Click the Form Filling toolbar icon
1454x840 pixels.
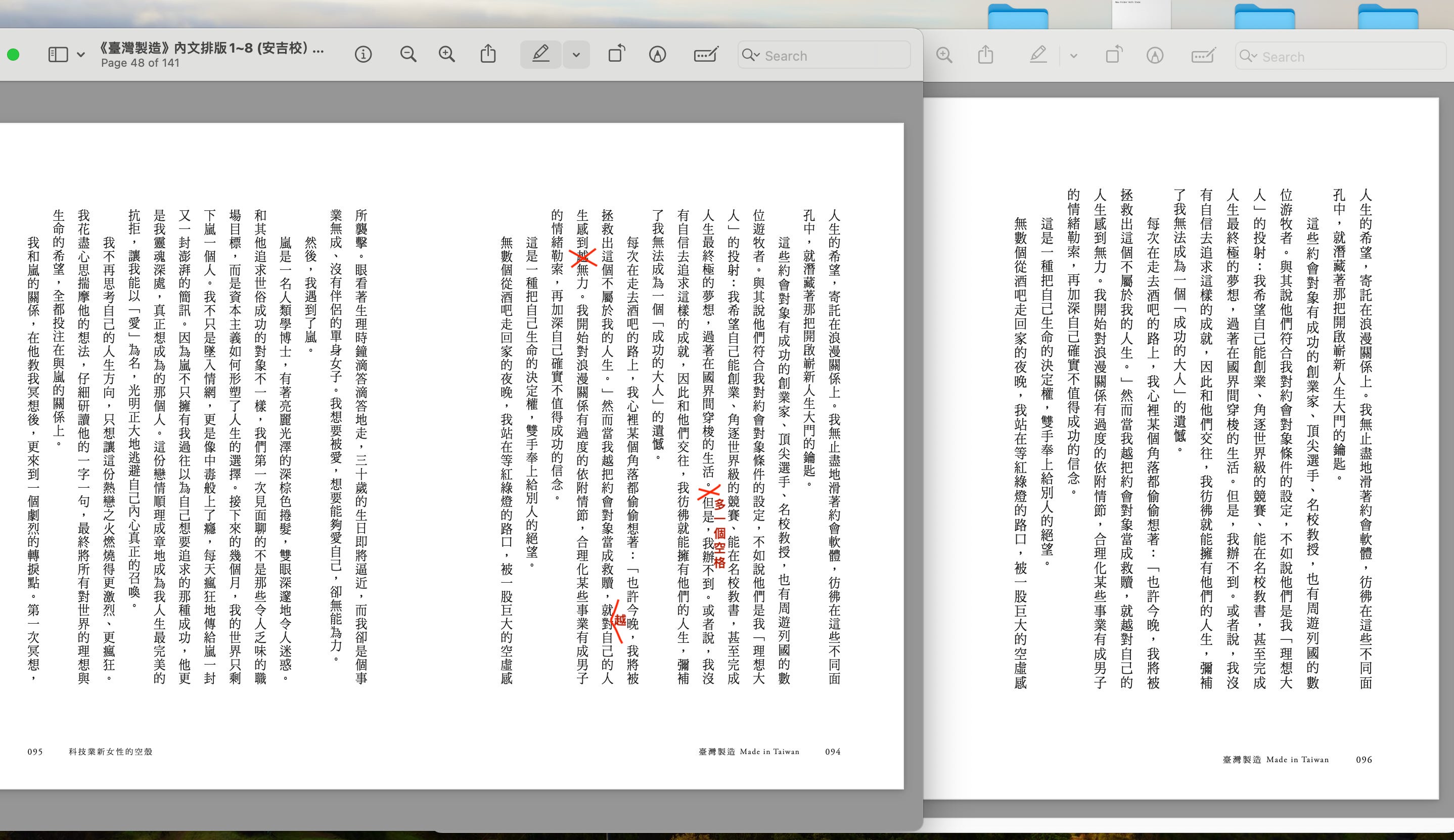[706, 55]
